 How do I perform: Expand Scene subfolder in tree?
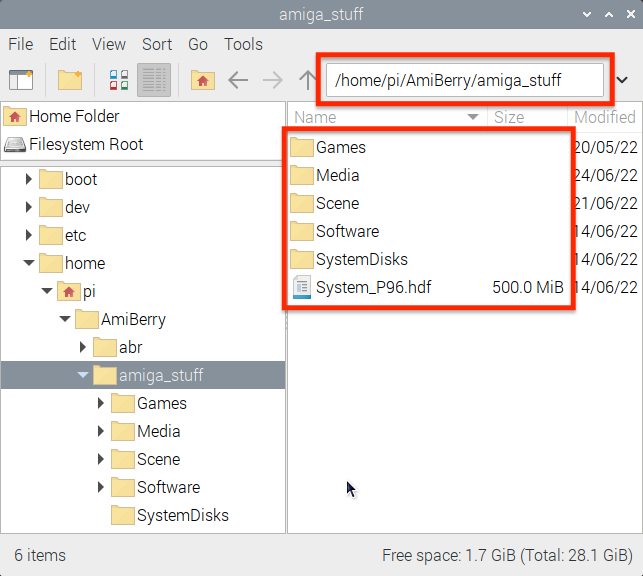point(100,459)
